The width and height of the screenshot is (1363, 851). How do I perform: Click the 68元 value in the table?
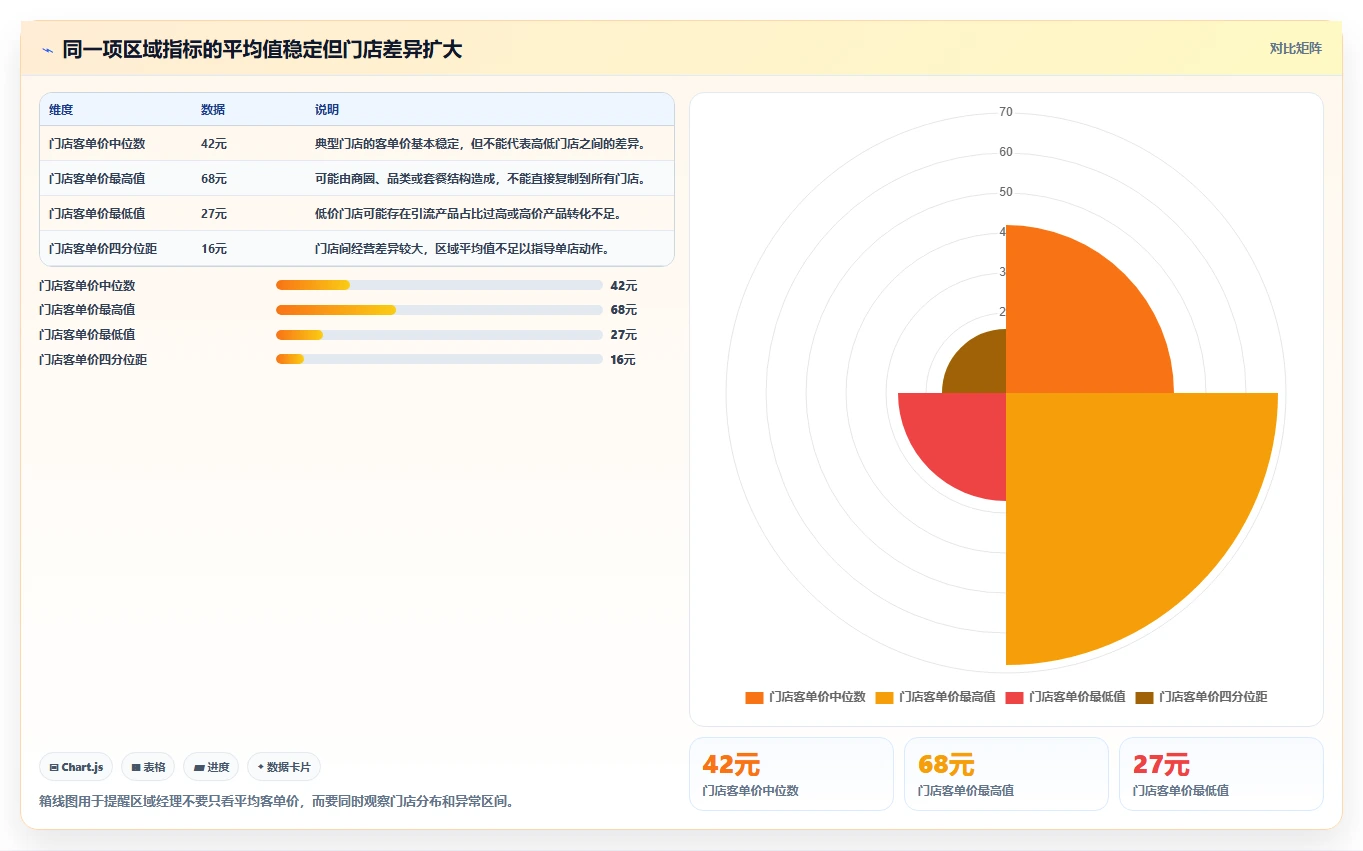tap(214, 179)
